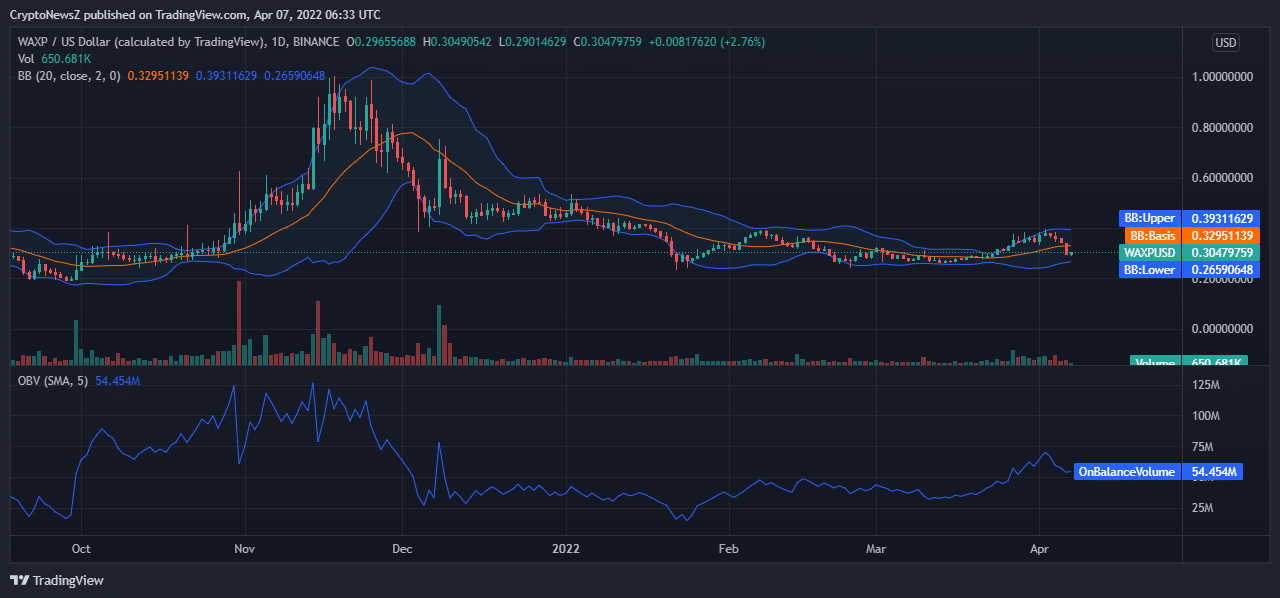Click the BB:Upper price axis label
The width and height of the screenshot is (1280, 598).
tap(1149, 218)
